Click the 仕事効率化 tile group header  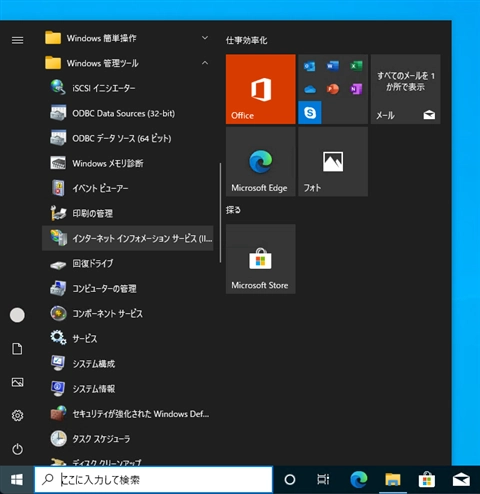coord(247,40)
